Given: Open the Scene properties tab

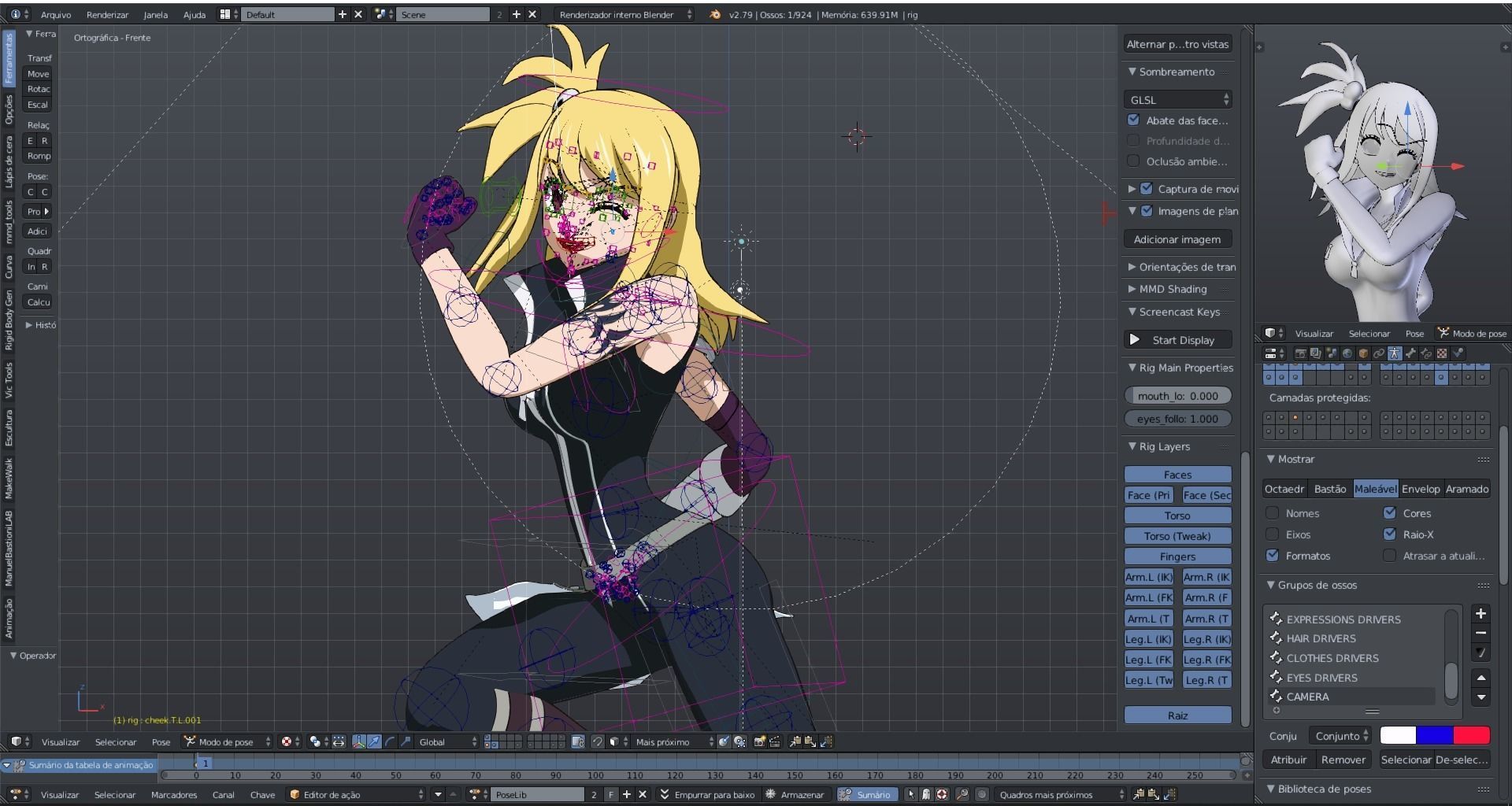Looking at the screenshot, I should [x=1332, y=353].
